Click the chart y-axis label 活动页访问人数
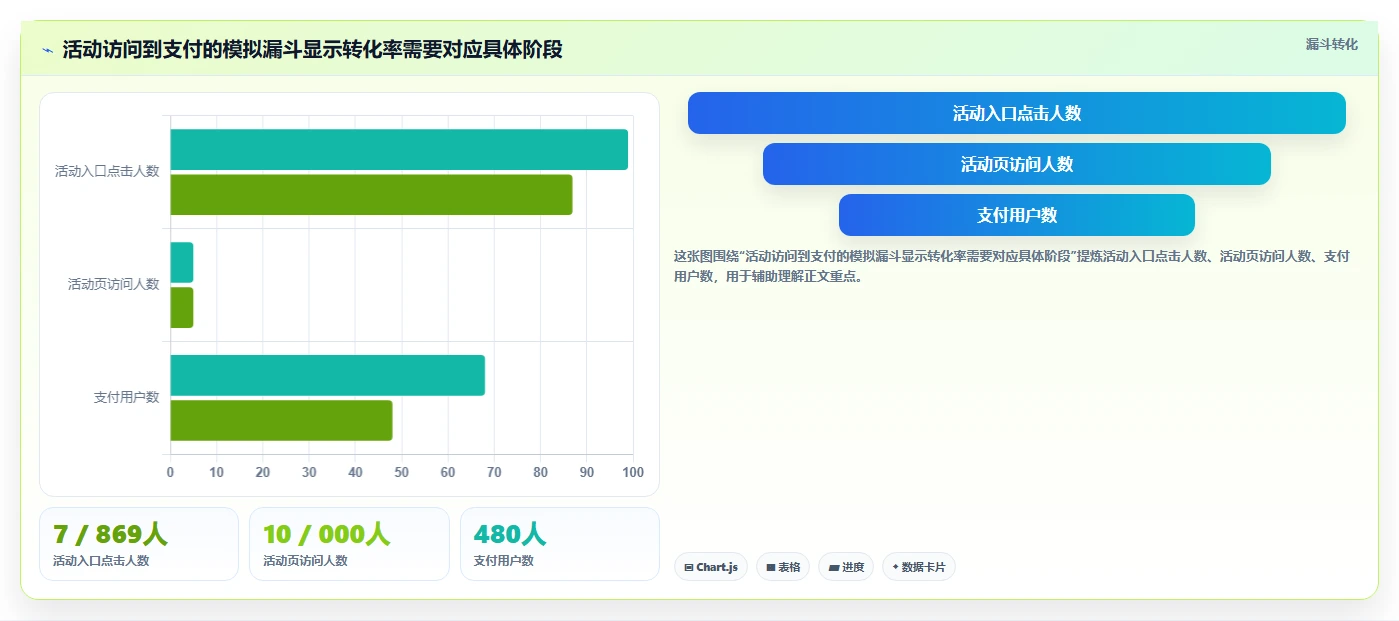 coord(114,284)
